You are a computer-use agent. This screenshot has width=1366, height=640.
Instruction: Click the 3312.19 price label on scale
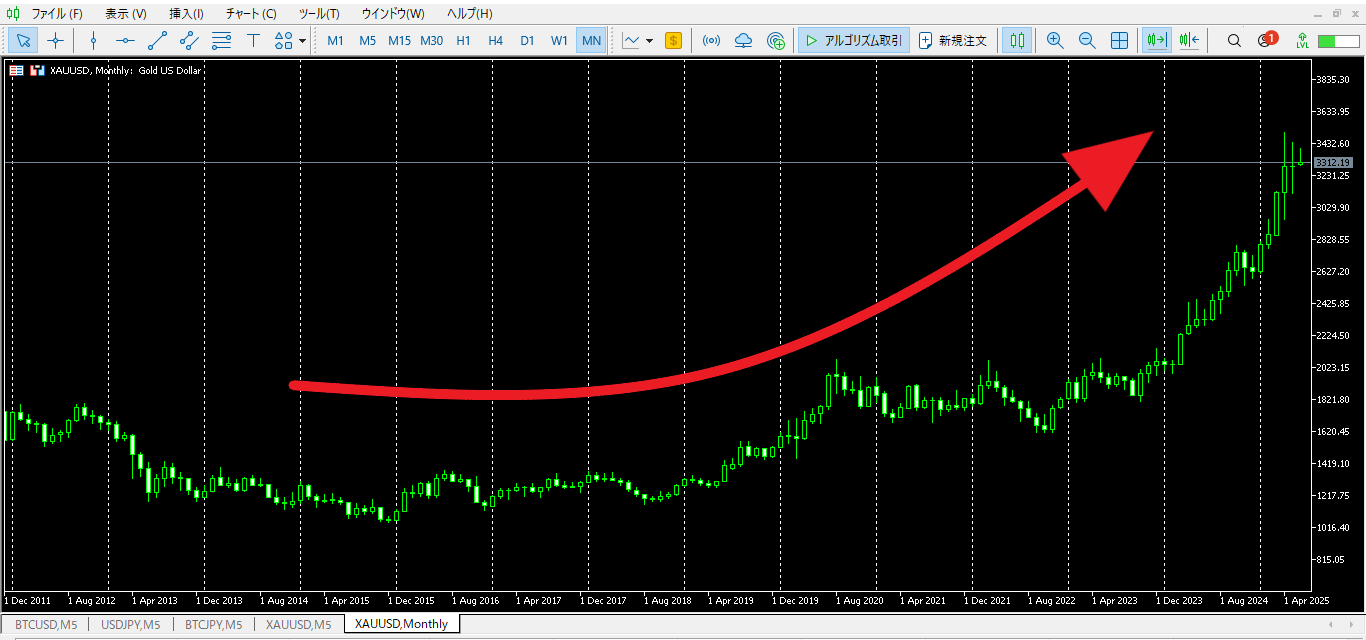click(x=1332, y=162)
